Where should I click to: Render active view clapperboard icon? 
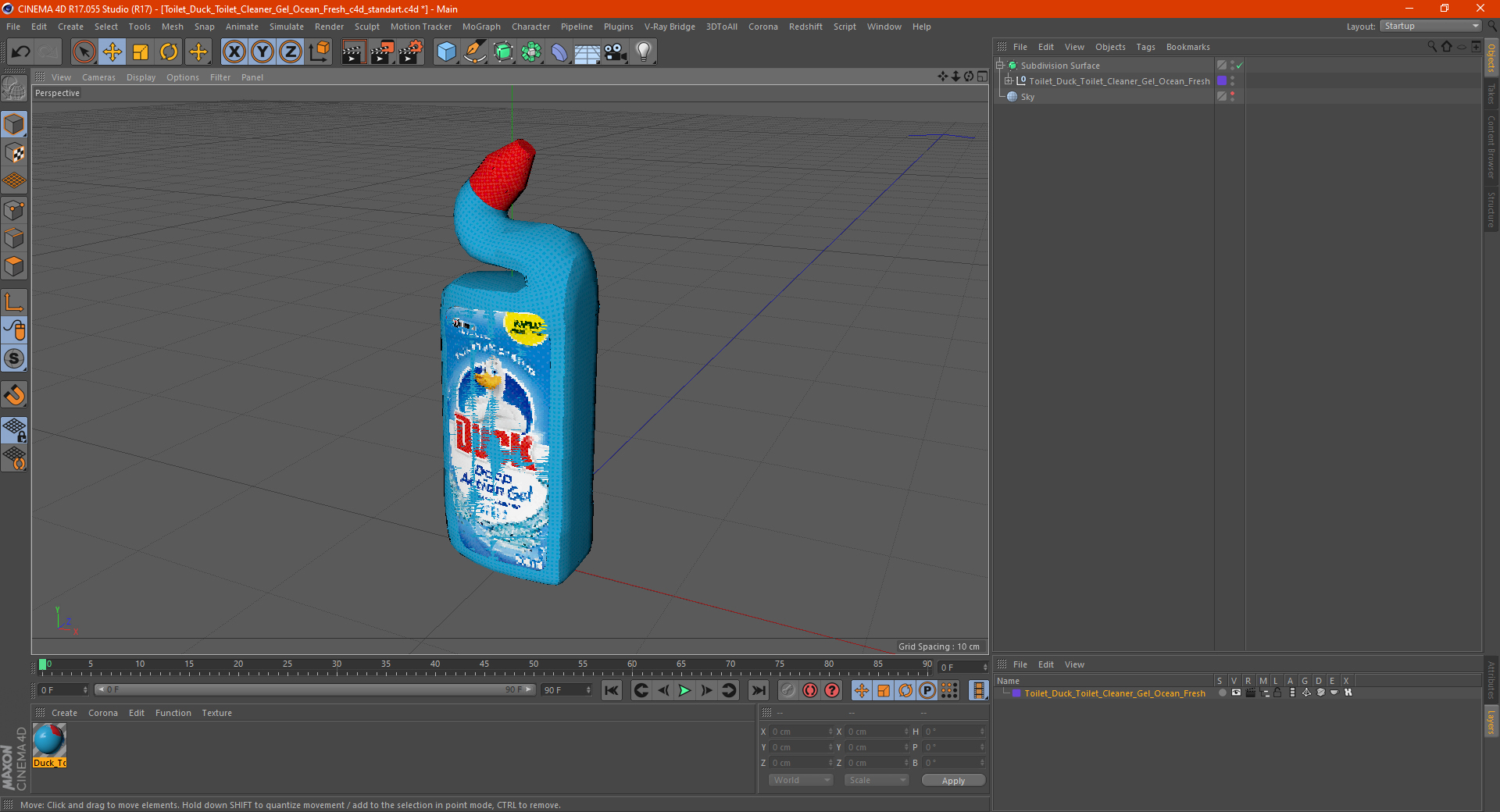(353, 52)
